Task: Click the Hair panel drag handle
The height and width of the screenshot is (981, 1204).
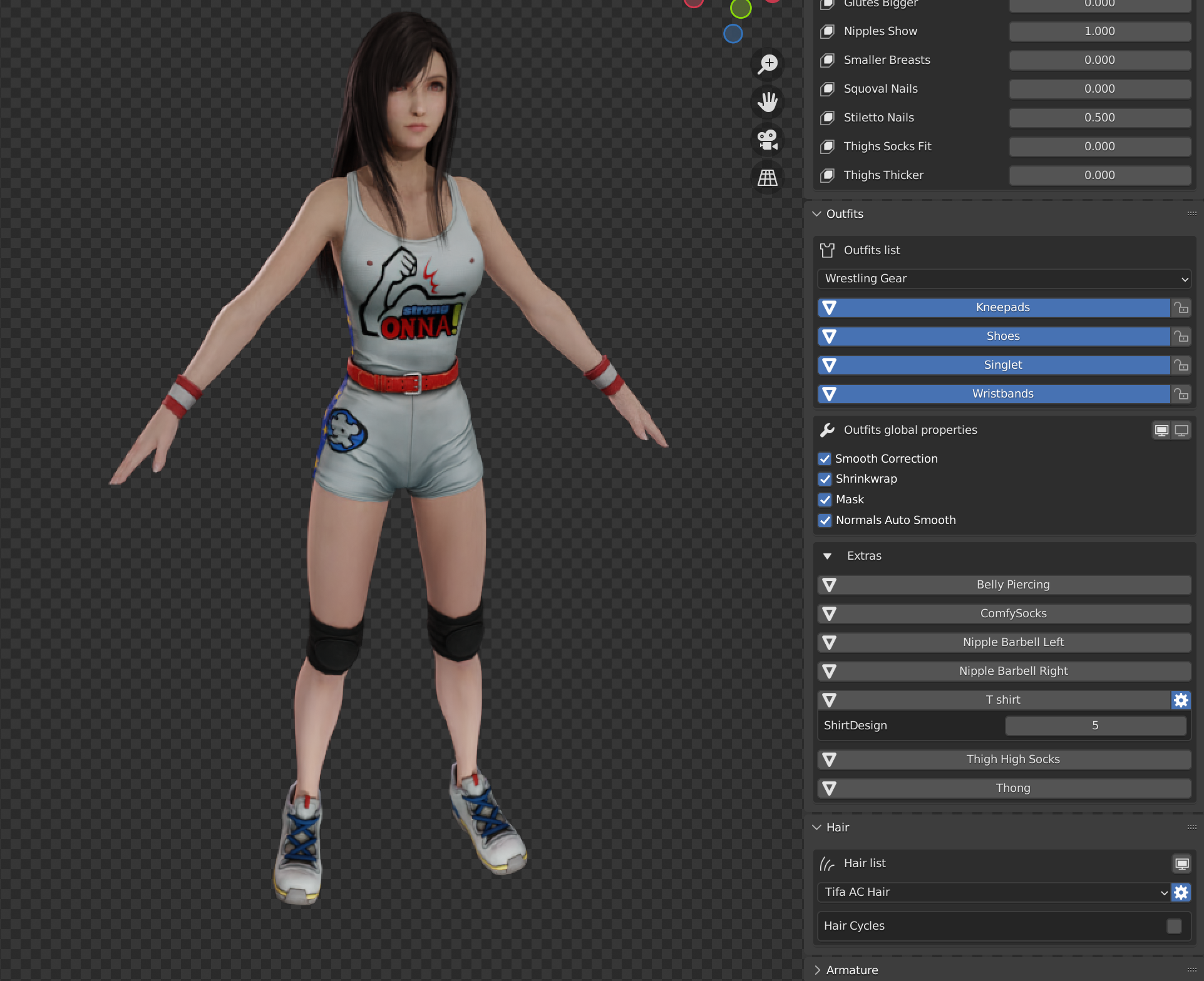Action: [x=1191, y=828]
